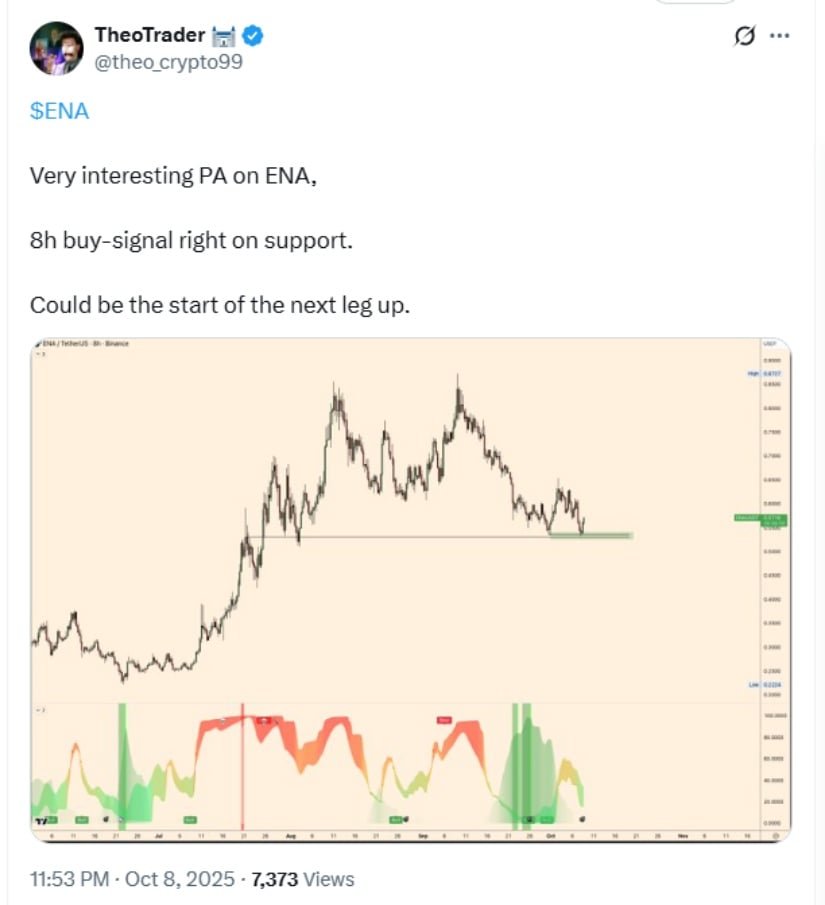Click the blue verified badge beside TheoTrader

coord(250,34)
